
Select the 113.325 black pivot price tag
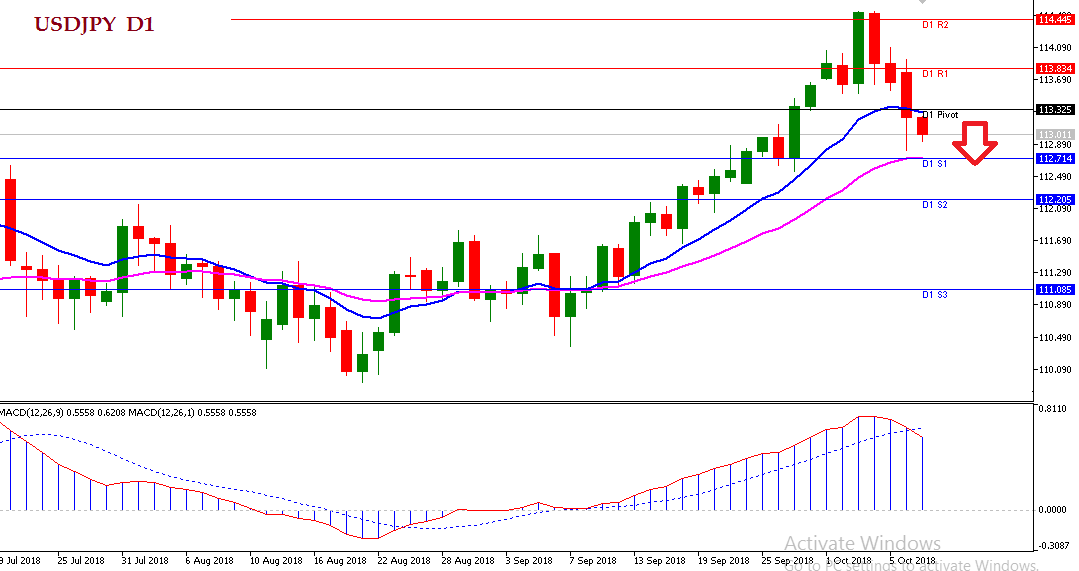click(x=1055, y=109)
